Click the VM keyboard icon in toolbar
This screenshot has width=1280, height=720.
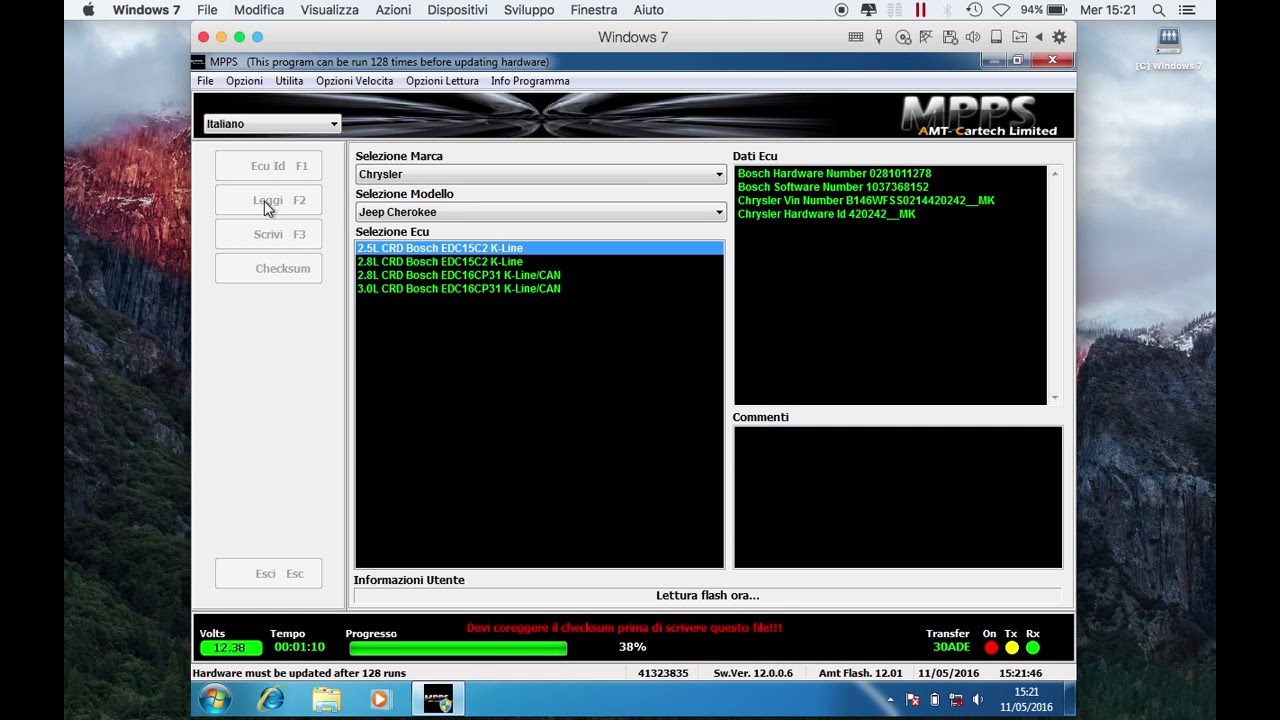(x=855, y=37)
